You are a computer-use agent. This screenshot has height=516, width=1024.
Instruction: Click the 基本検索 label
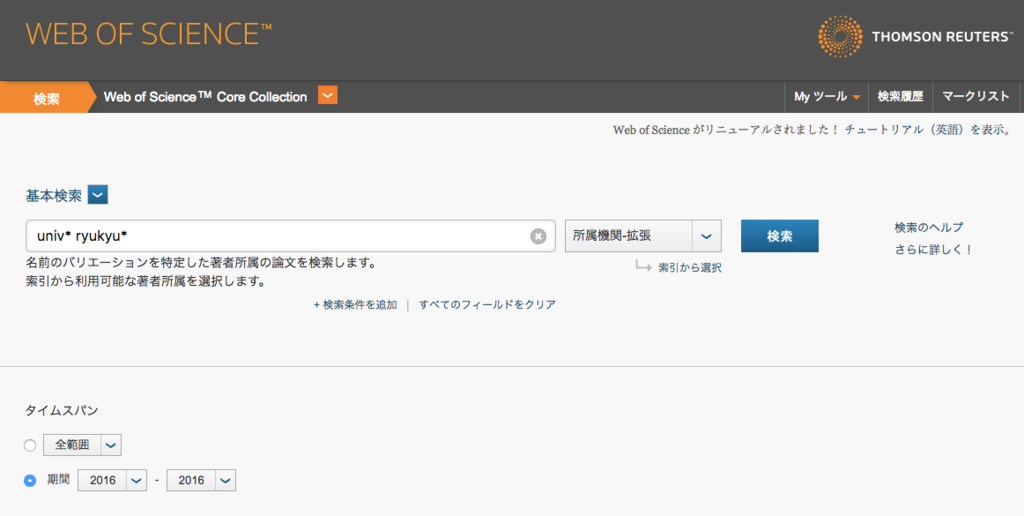point(54,195)
